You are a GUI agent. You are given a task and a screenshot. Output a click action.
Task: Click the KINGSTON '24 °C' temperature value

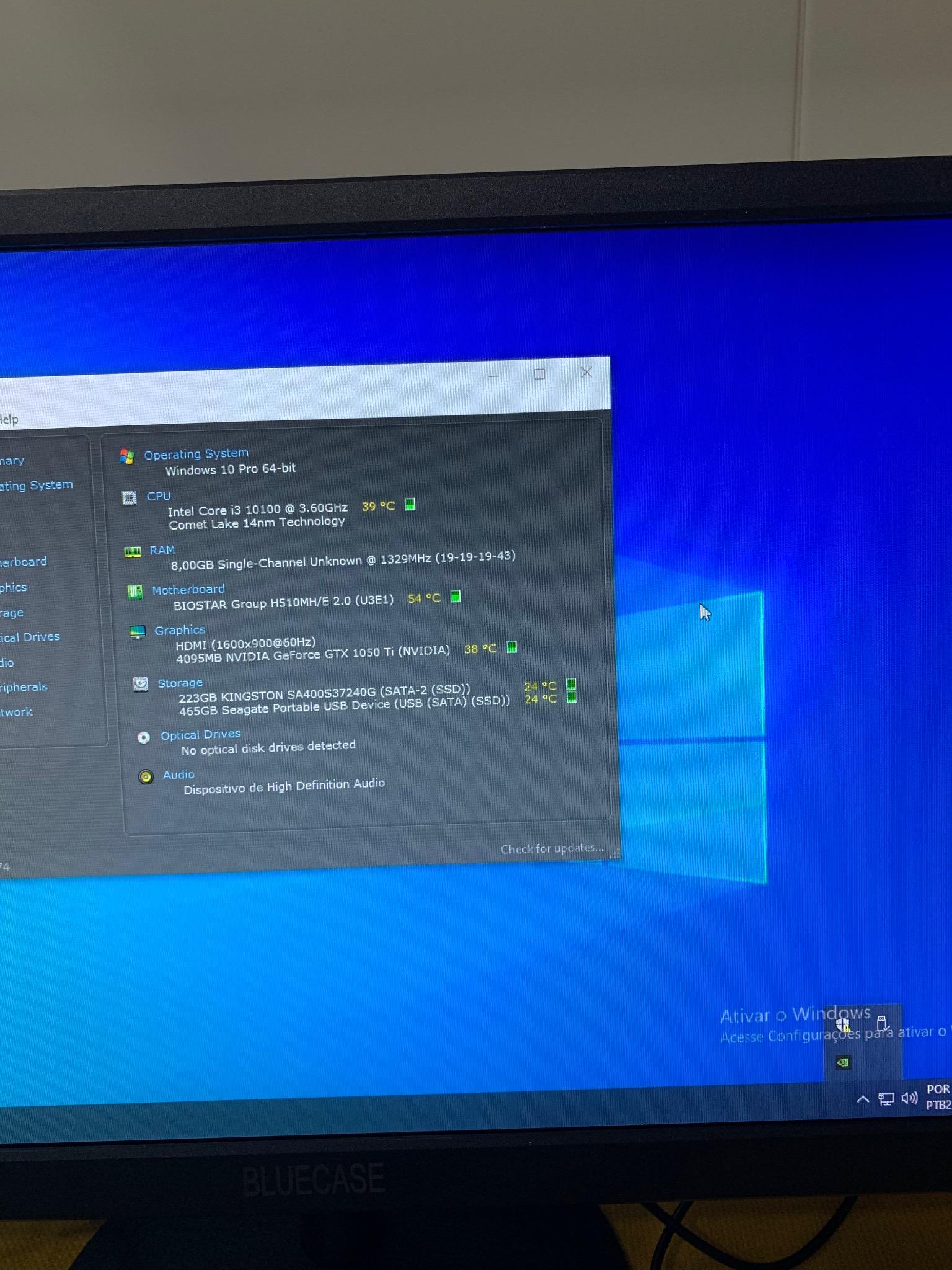tap(540, 686)
